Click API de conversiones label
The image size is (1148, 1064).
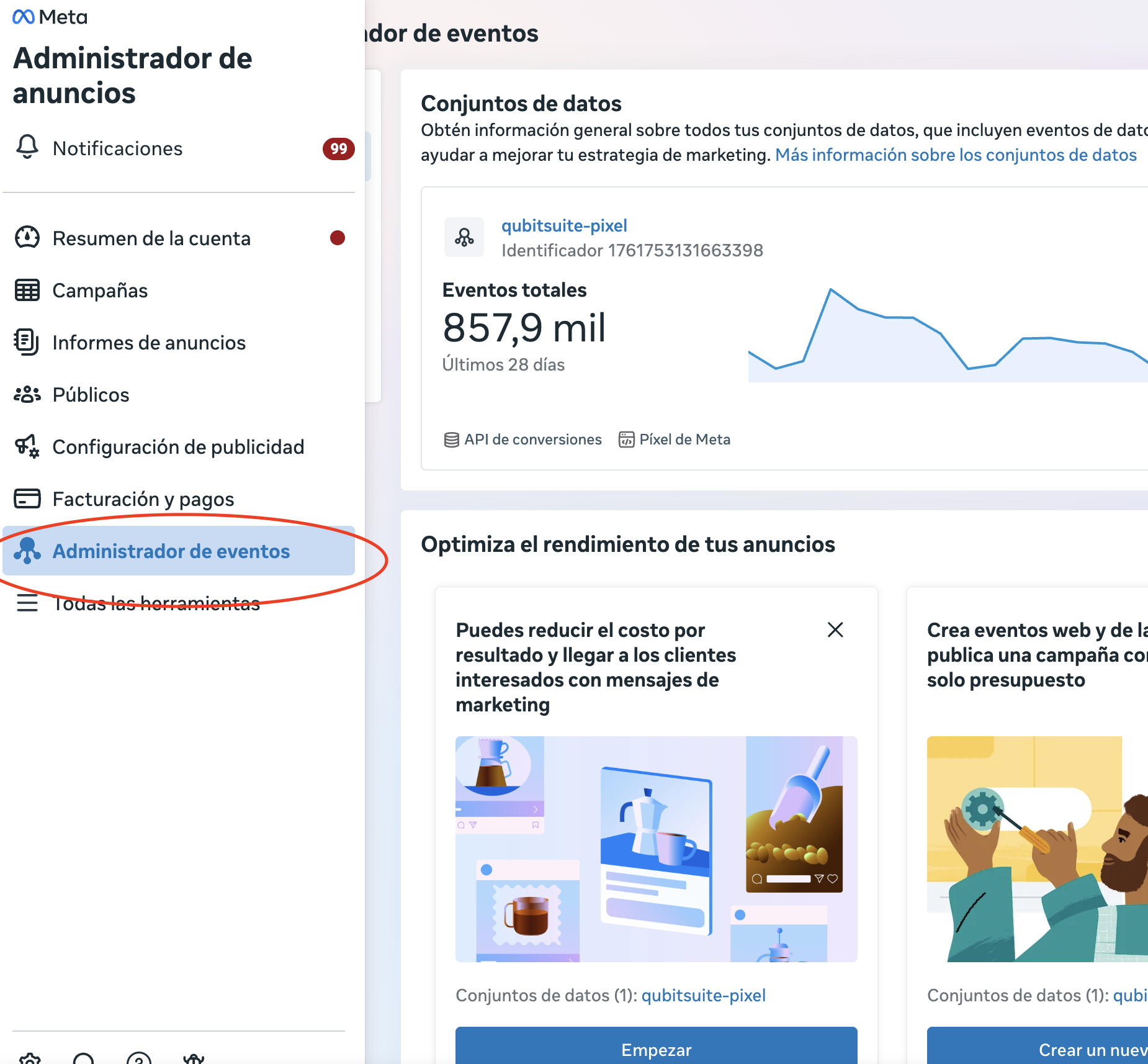click(533, 440)
